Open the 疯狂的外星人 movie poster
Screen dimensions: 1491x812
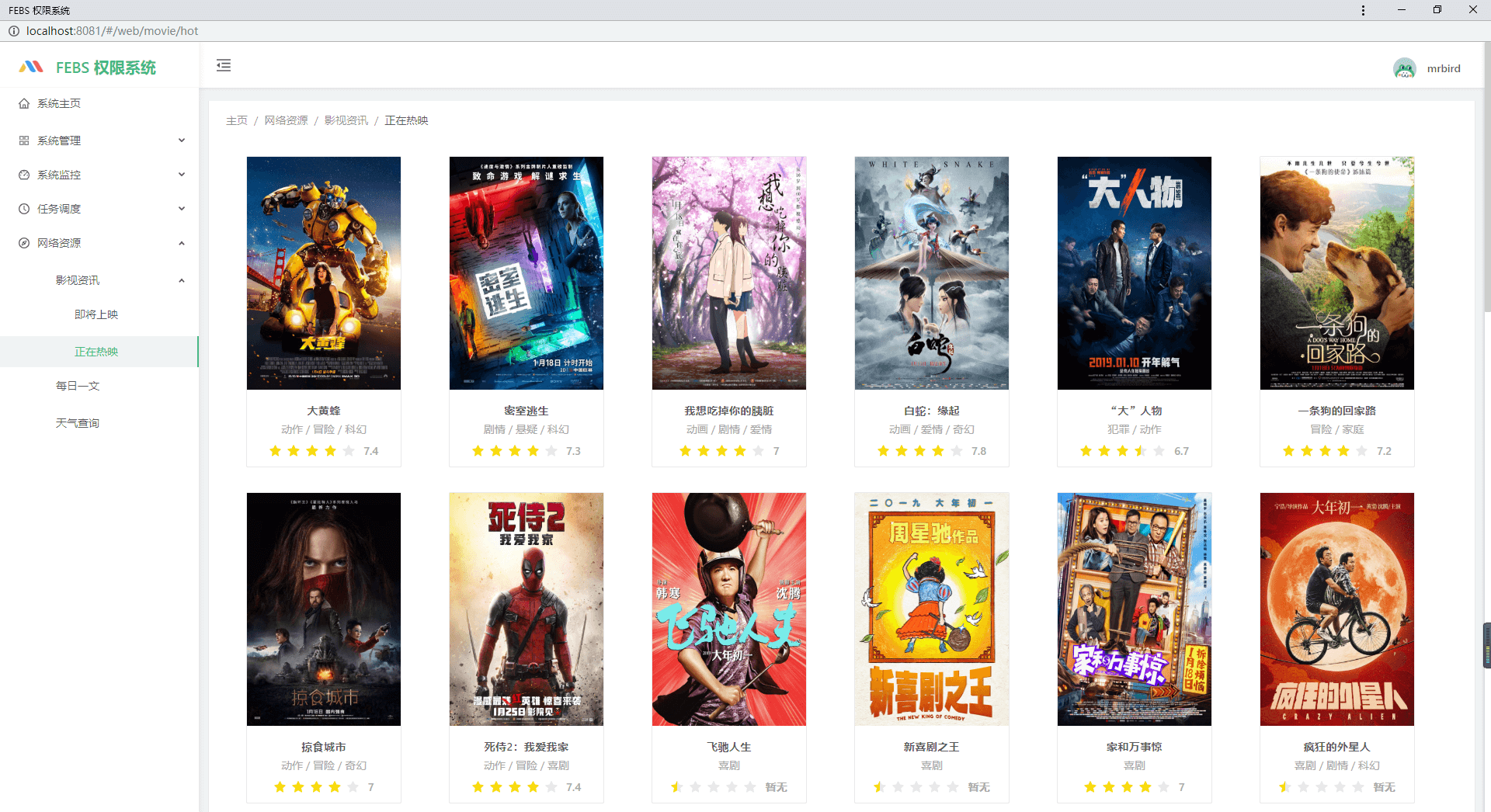point(1337,609)
